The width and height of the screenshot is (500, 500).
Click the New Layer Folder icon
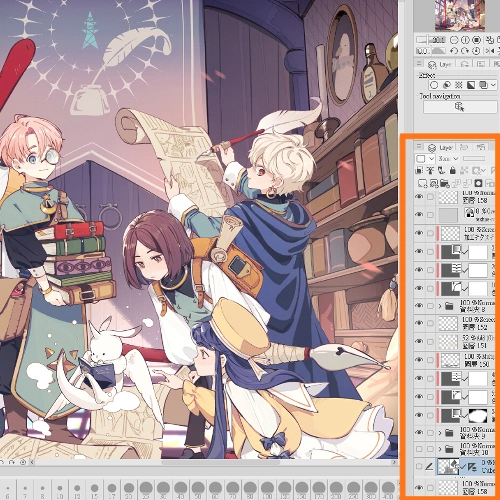click(444, 183)
